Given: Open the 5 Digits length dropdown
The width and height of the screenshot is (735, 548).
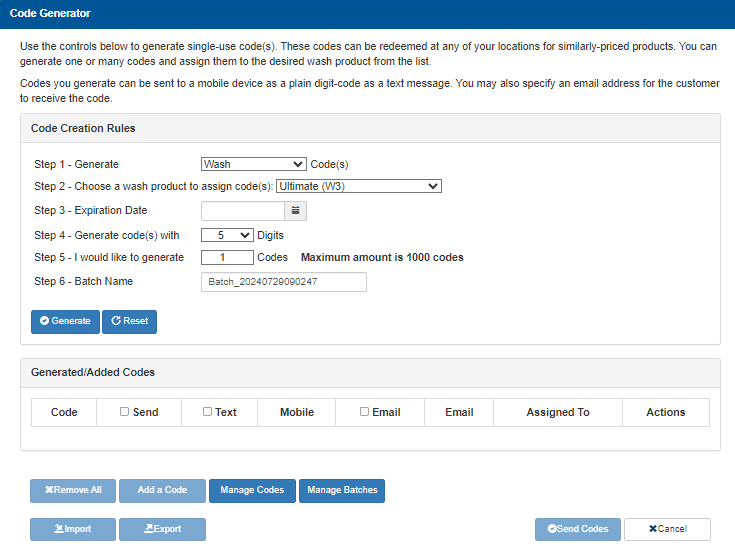Looking at the screenshot, I should 227,235.
